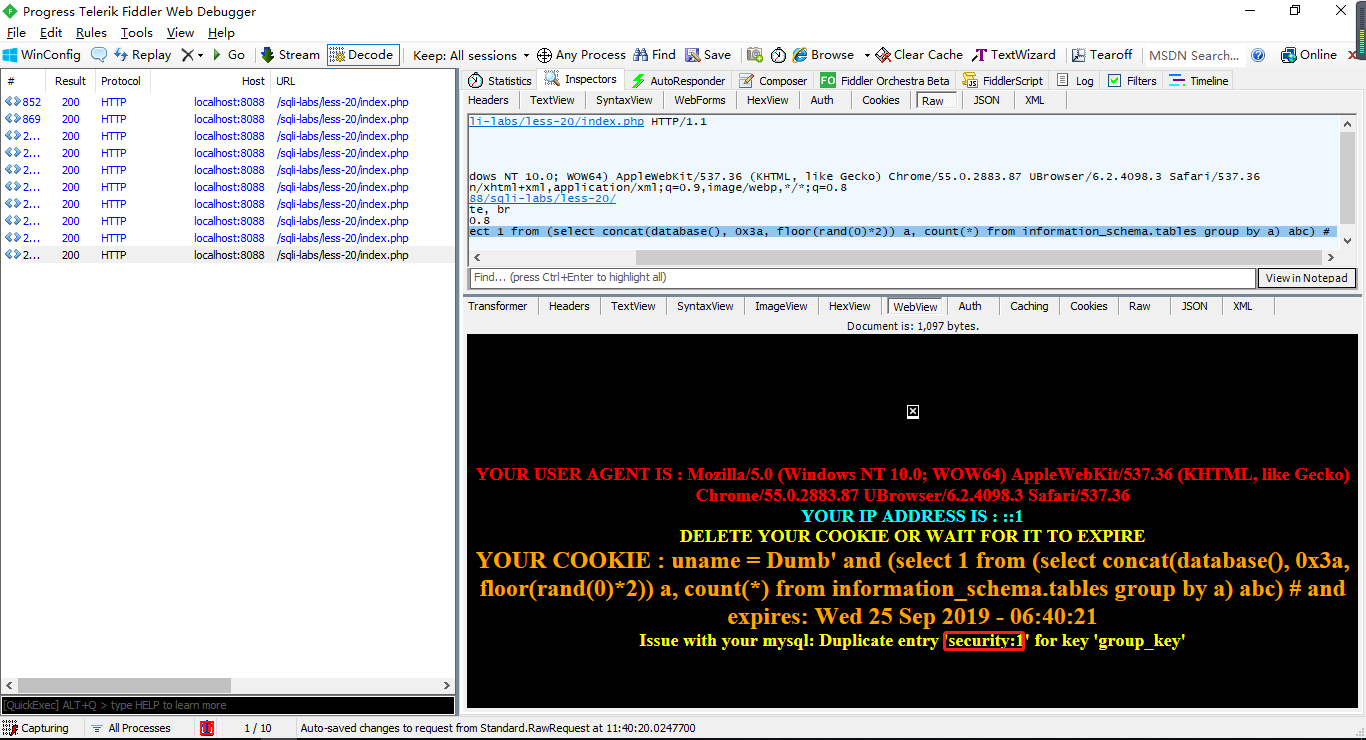Select response Transformer tab

(498, 306)
